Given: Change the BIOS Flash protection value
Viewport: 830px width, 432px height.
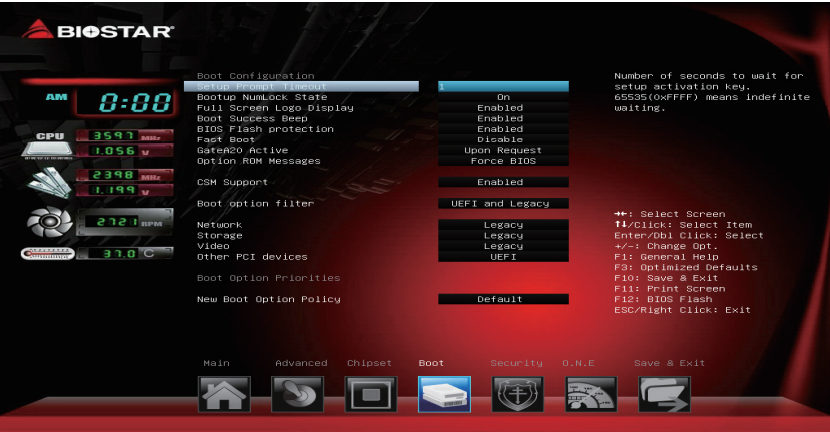Looking at the screenshot, I should 503,129.
